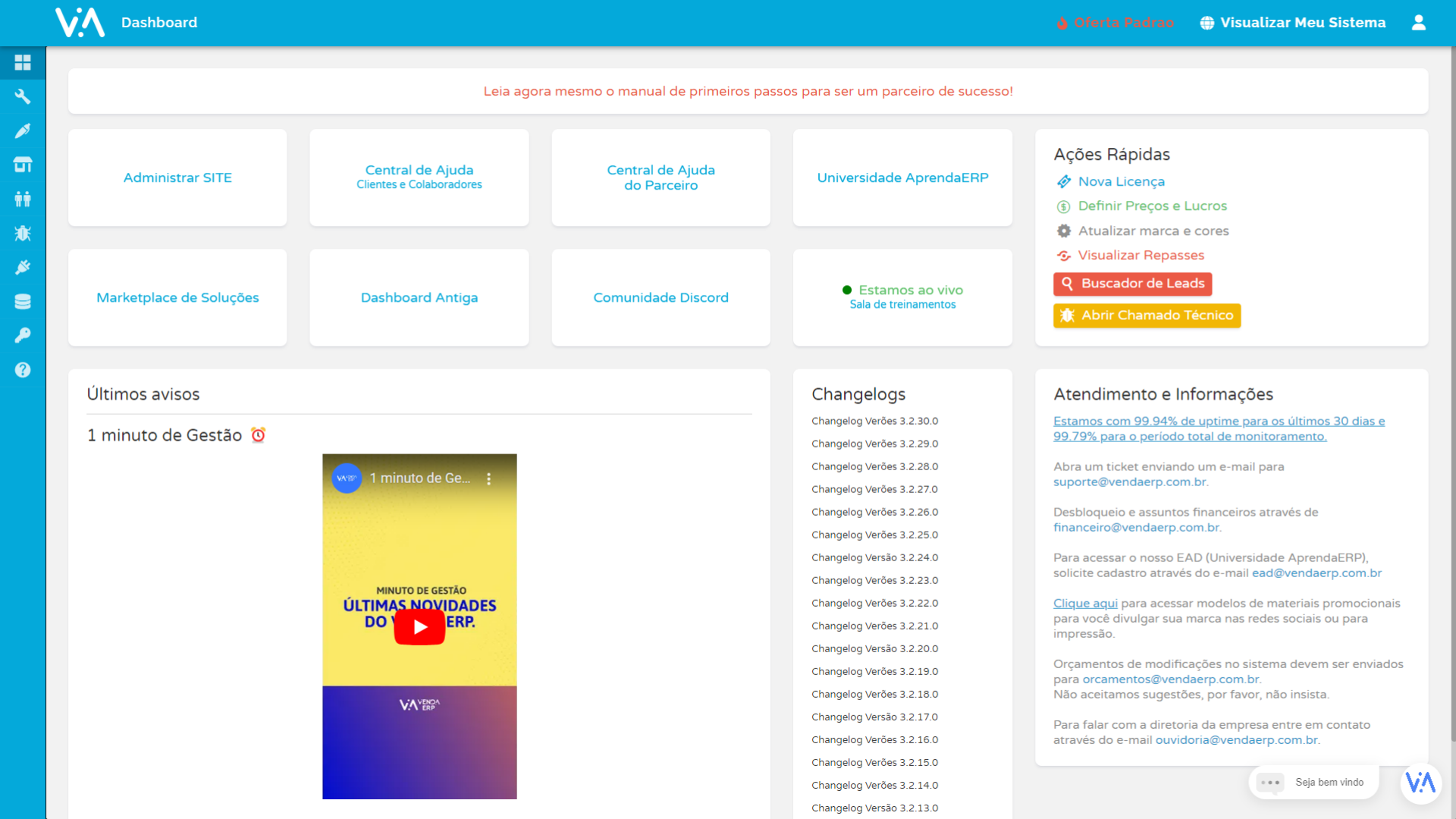Open the user profile icon in header
This screenshot has width=1456, height=819.
[x=1418, y=23]
